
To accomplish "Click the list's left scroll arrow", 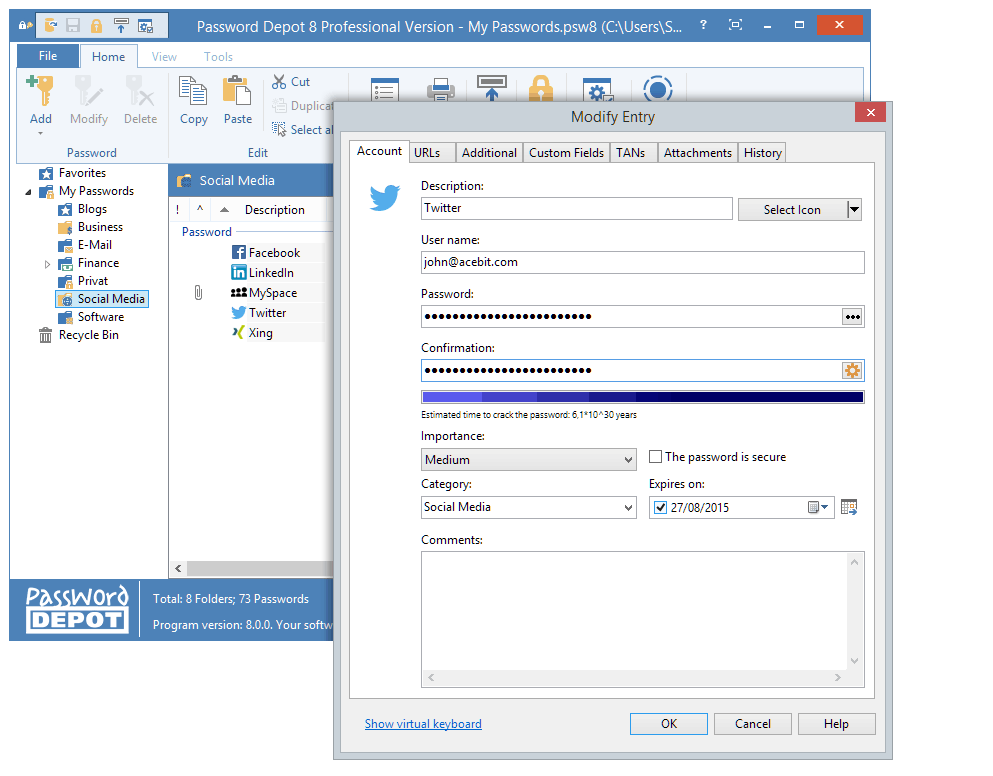I will click(179, 568).
